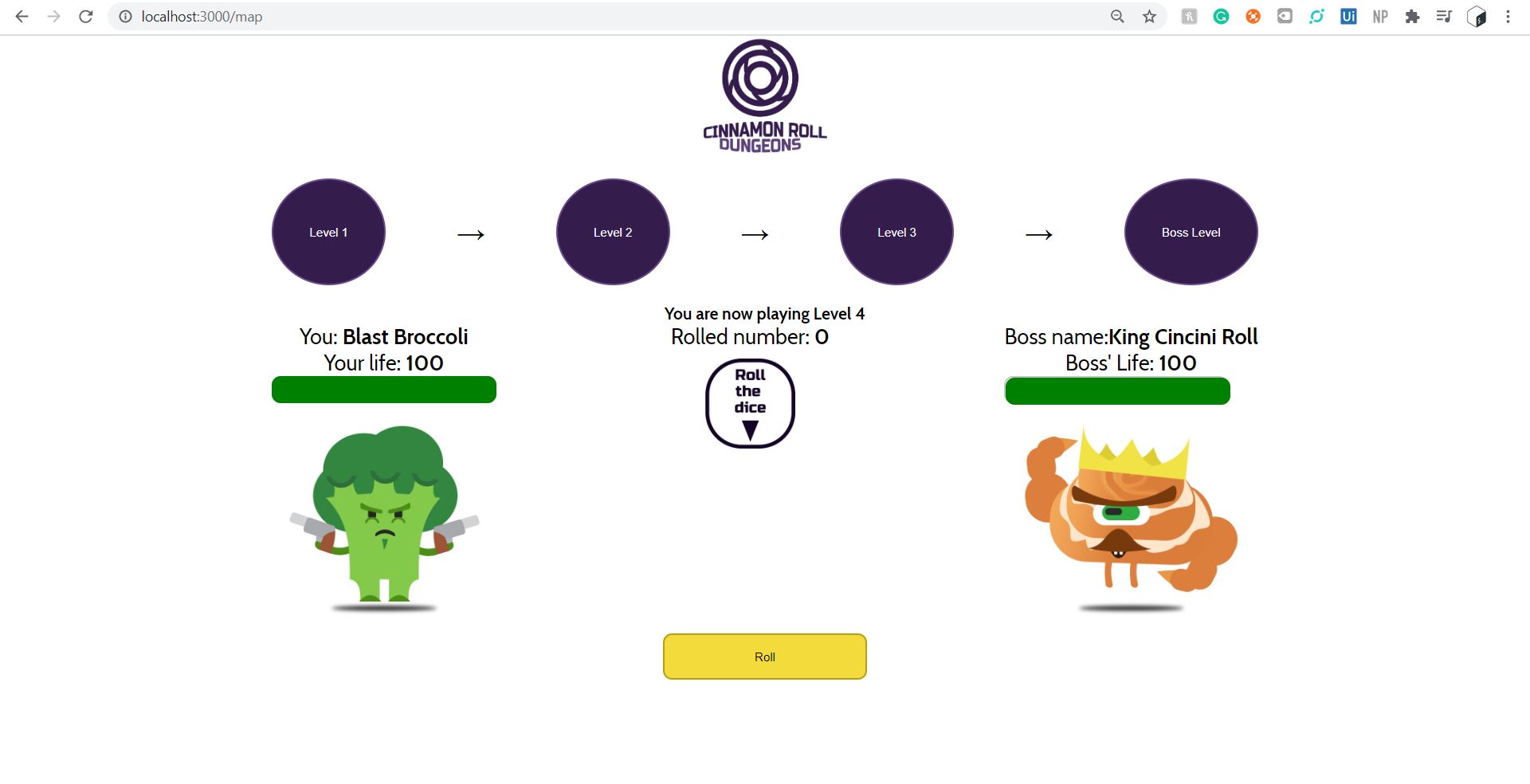The width and height of the screenshot is (1530, 784).
Task: Click the King Cincini Roll boss
Action: 1131,519
